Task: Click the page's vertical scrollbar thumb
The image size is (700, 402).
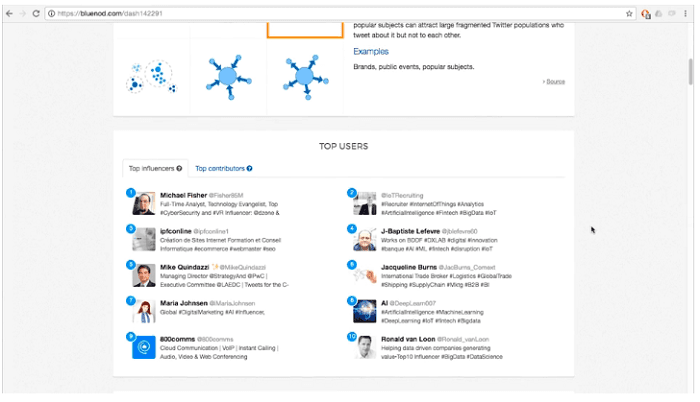Action: coord(691,71)
